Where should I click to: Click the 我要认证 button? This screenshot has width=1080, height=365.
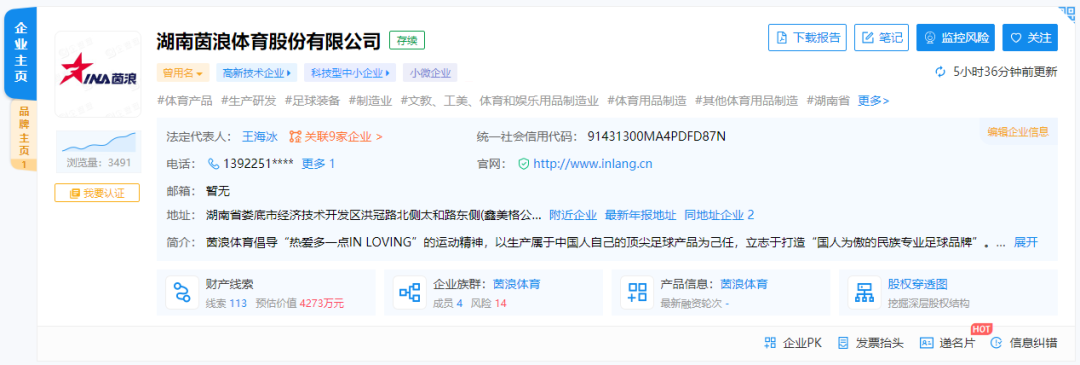(x=97, y=194)
